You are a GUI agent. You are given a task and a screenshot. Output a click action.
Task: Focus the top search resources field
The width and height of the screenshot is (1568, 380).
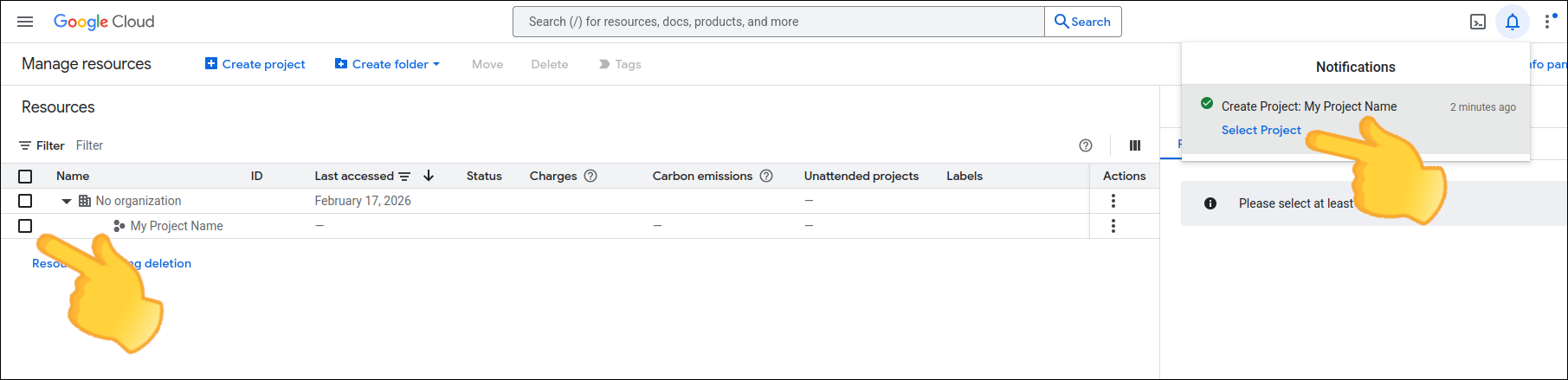pyautogui.click(x=778, y=22)
